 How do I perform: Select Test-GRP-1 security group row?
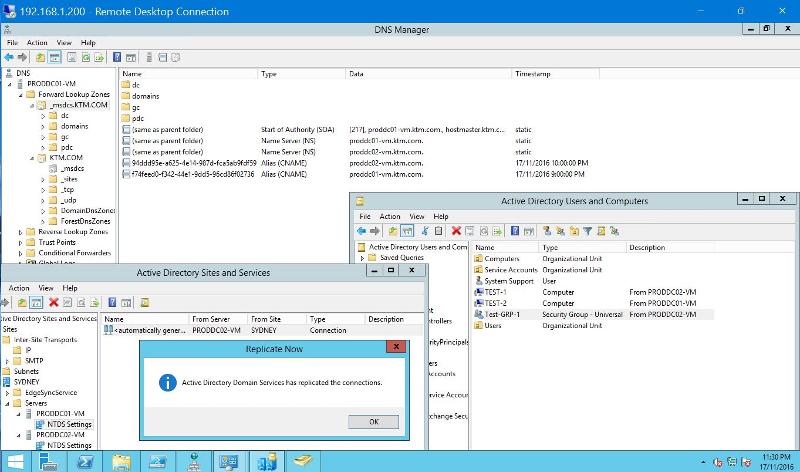tap(593, 314)
